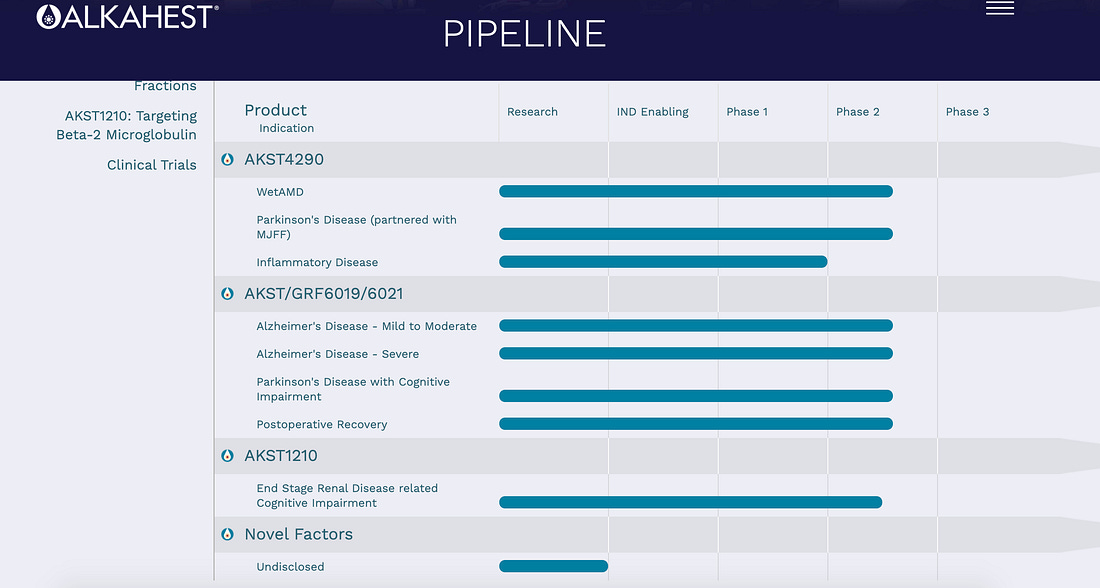The height and width of the screenshot is (588, 1100).
Task: Click the Product column header
Action: 276,109
